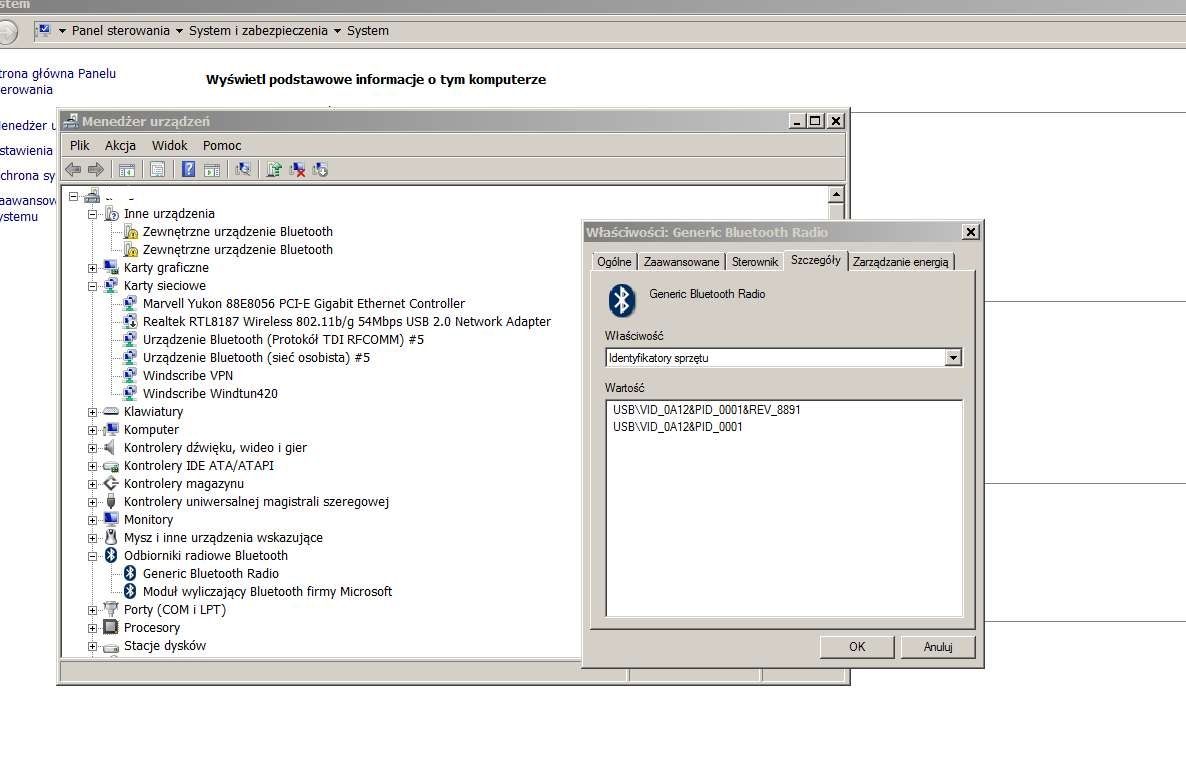This screenshot has width=1186, height=775.
Task: Toggle the action pane toolbar icon
Action: coord(212,169)
